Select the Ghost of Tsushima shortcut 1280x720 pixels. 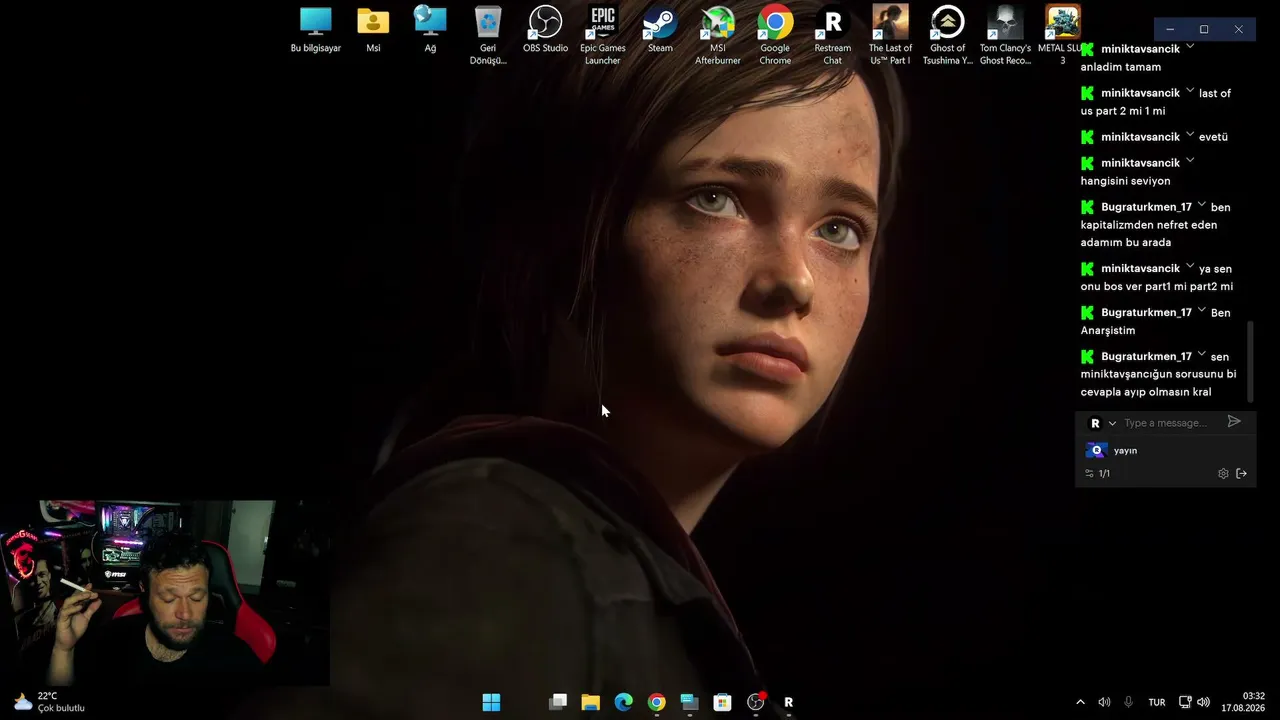click(947, 36)
